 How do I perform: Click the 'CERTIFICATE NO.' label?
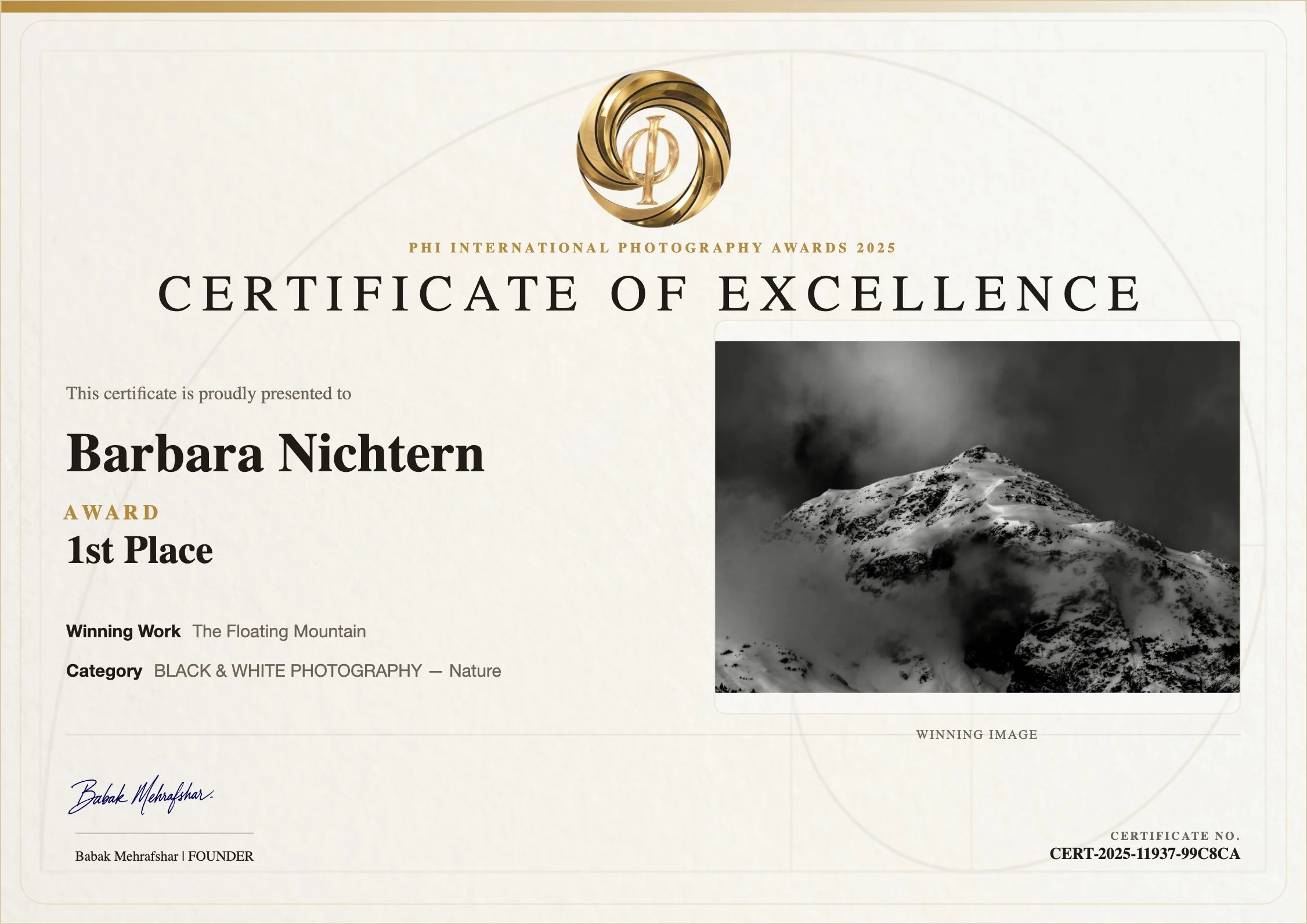point(1175,836)
